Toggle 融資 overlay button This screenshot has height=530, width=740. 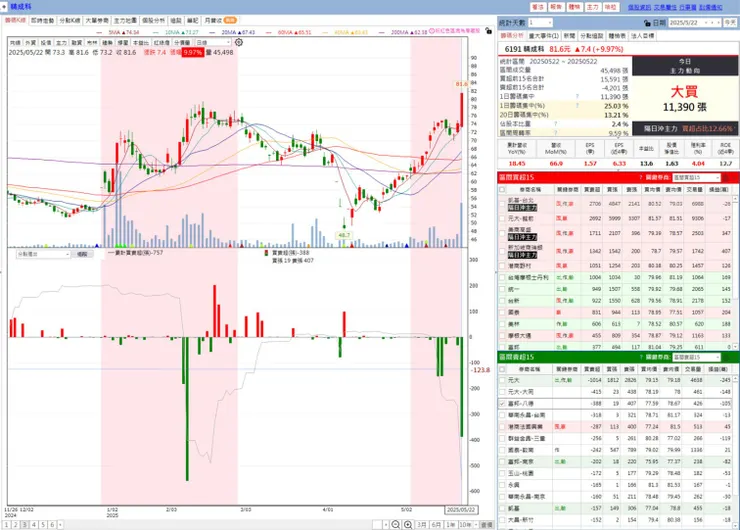point(76,42)
